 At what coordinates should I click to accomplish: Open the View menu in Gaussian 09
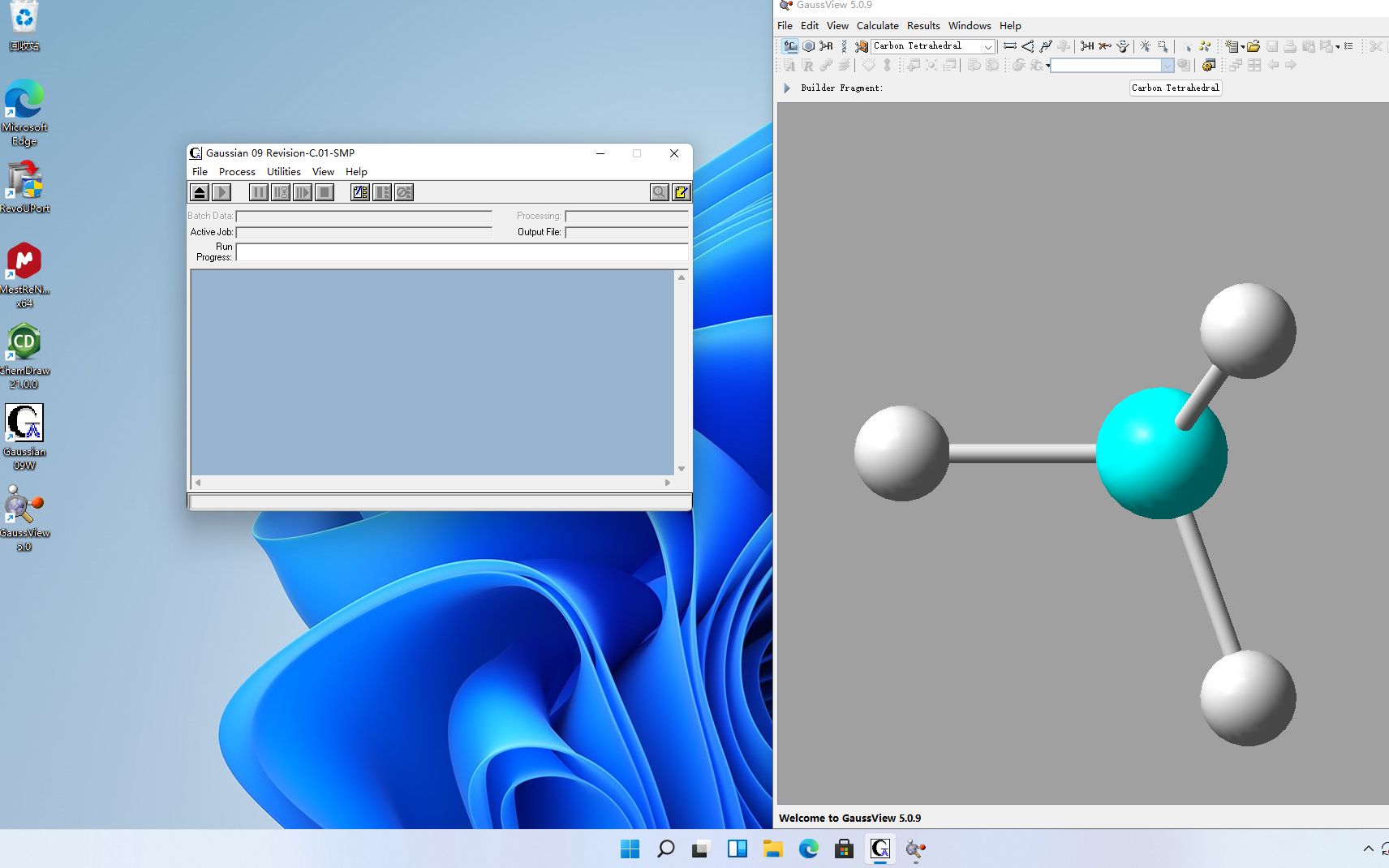323,172
